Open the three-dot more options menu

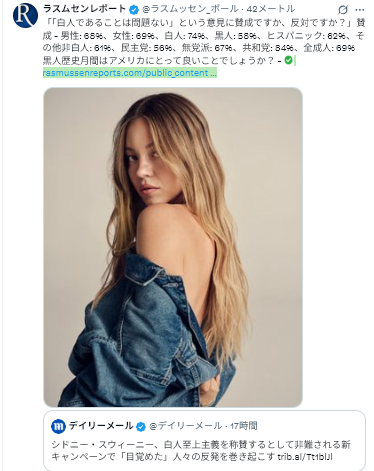pos(360,10)
